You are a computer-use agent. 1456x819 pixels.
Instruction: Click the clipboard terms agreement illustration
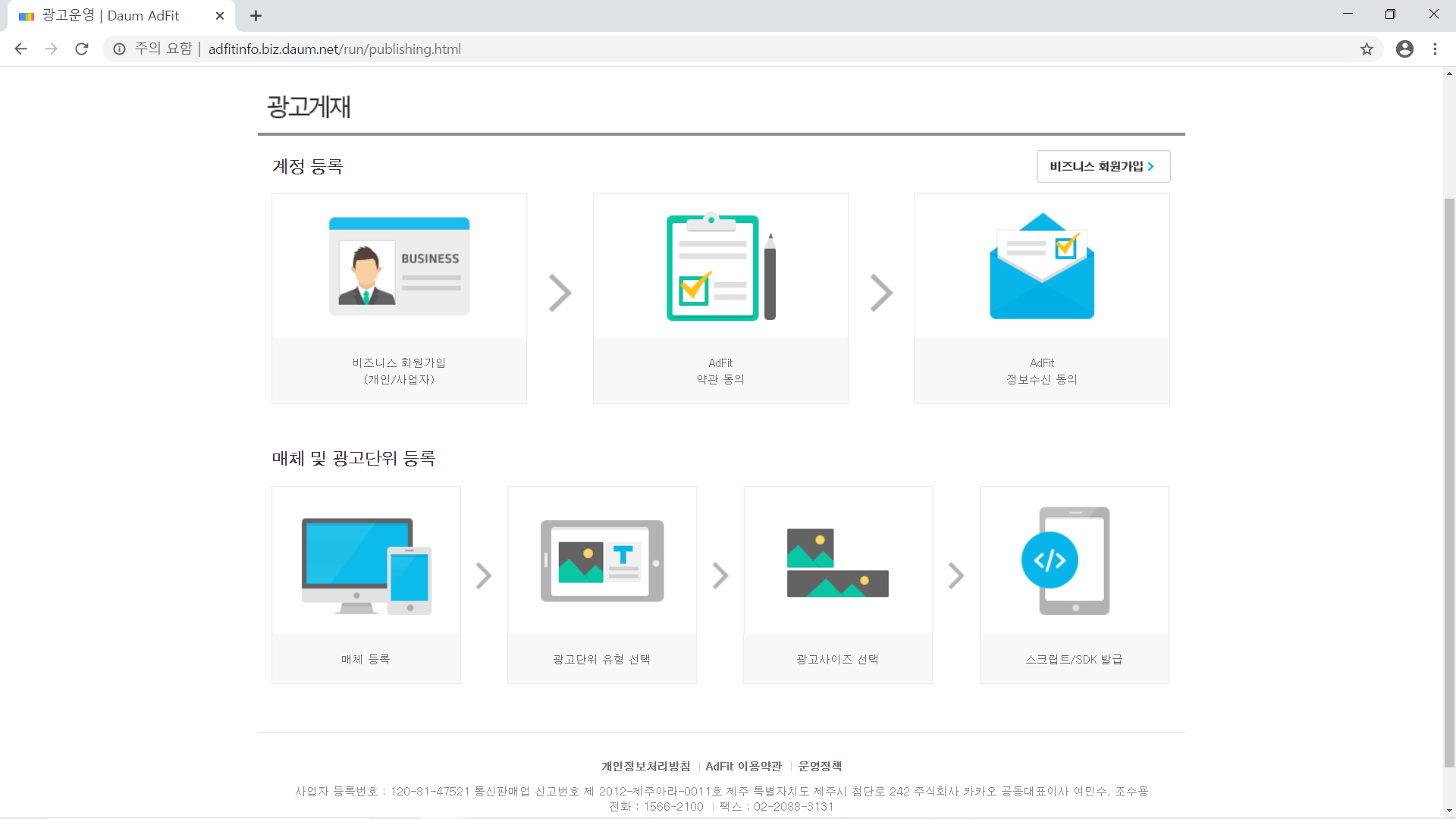coord(720,266)
